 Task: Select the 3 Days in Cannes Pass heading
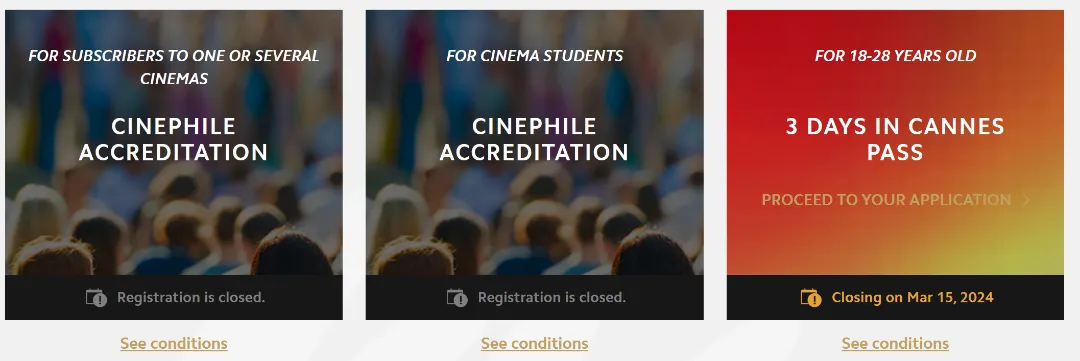pos(895,139)
